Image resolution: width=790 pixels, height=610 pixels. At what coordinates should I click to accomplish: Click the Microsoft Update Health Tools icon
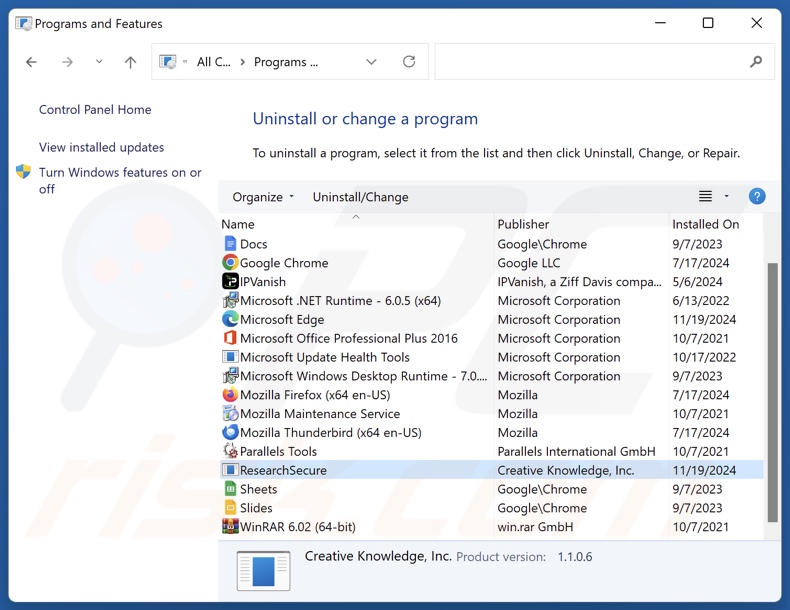230,357
